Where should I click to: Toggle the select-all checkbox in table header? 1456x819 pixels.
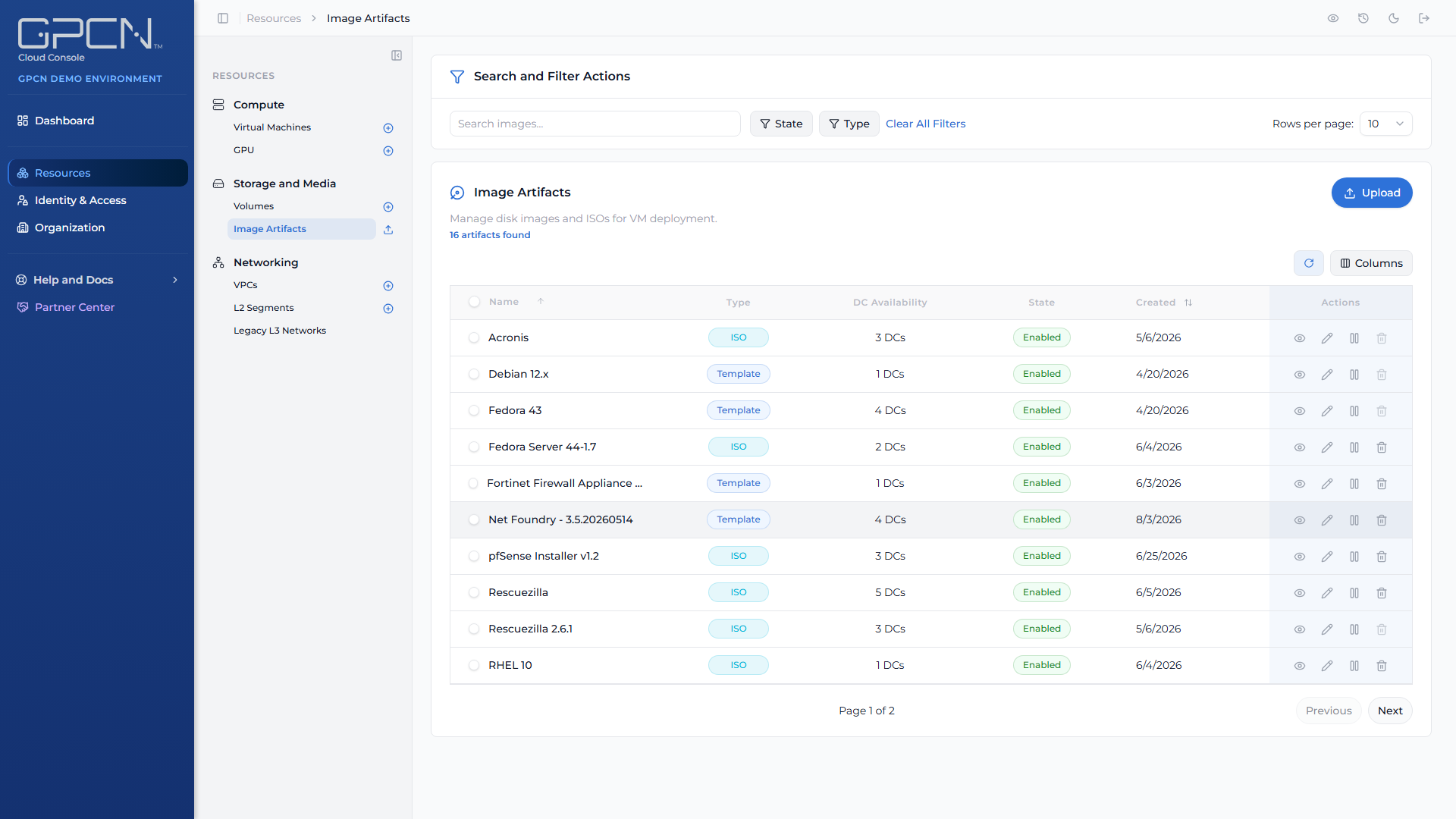coord(474,302)
